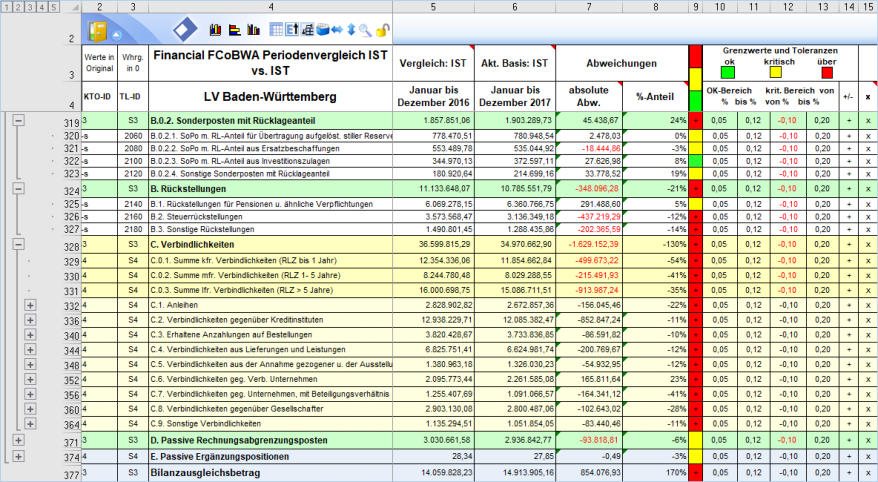This screenshot has width=878, height=482.
Task: Expand the C.1. Anleihen row group
Action: (x=30, y=305)
